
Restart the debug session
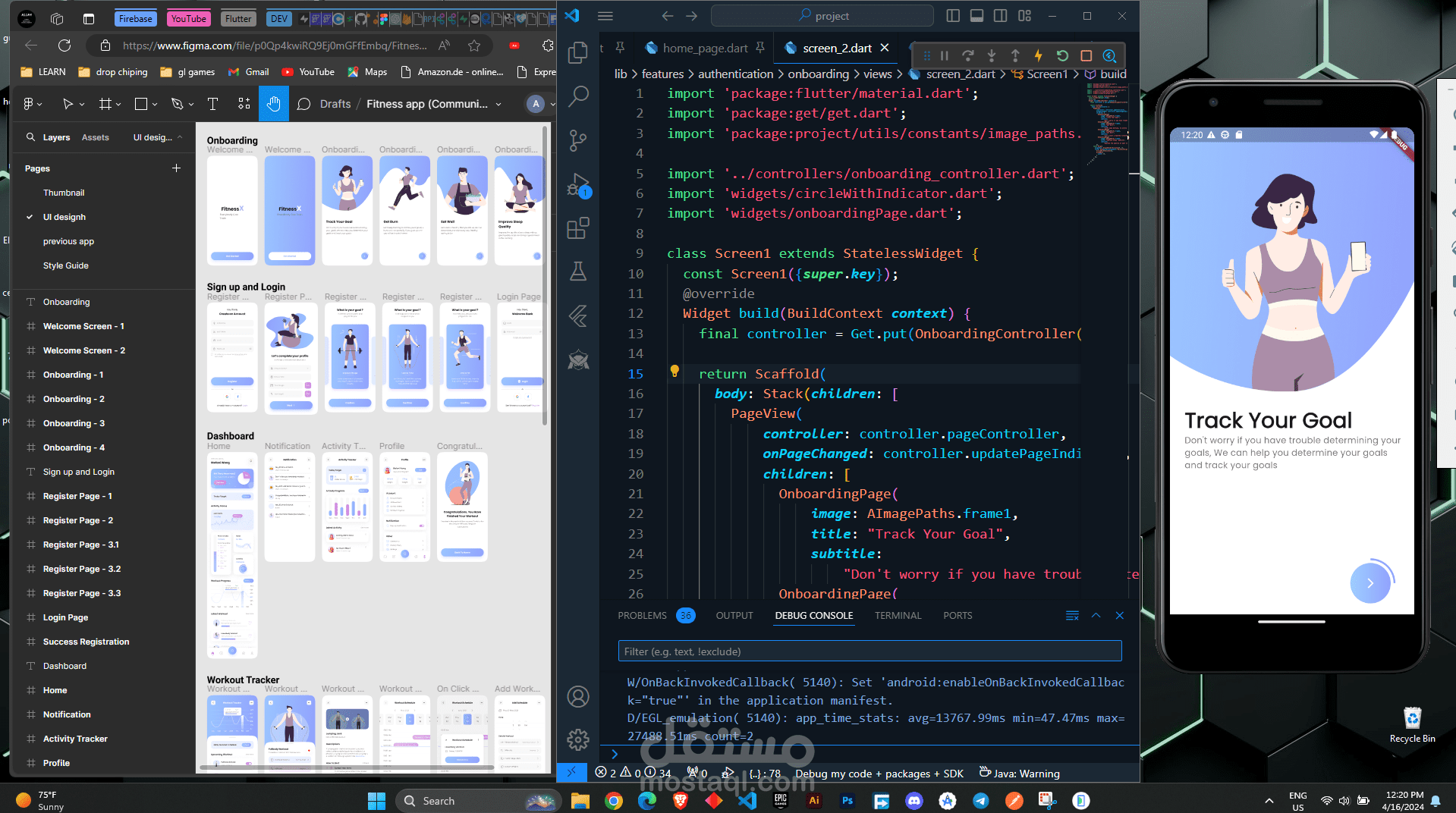coord(1062,55)
